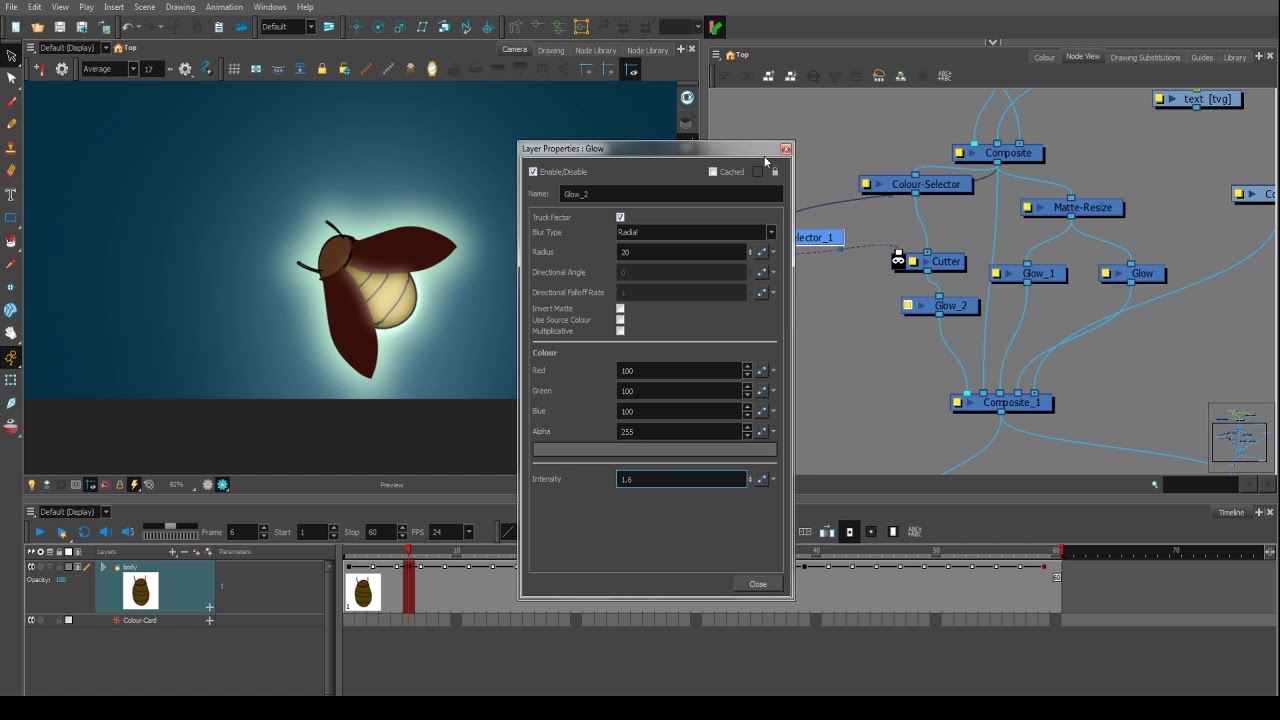Open the Animation menu
This screenshot has width=1280, height=720.
[224, 7]
